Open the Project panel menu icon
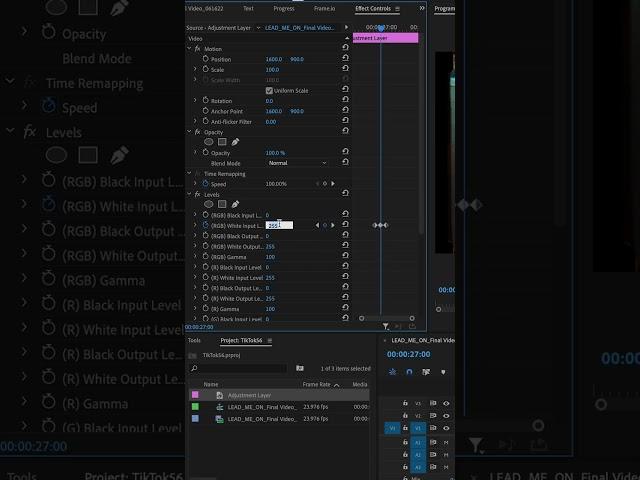Screen dimensions: 640x480 click(269, 340)
